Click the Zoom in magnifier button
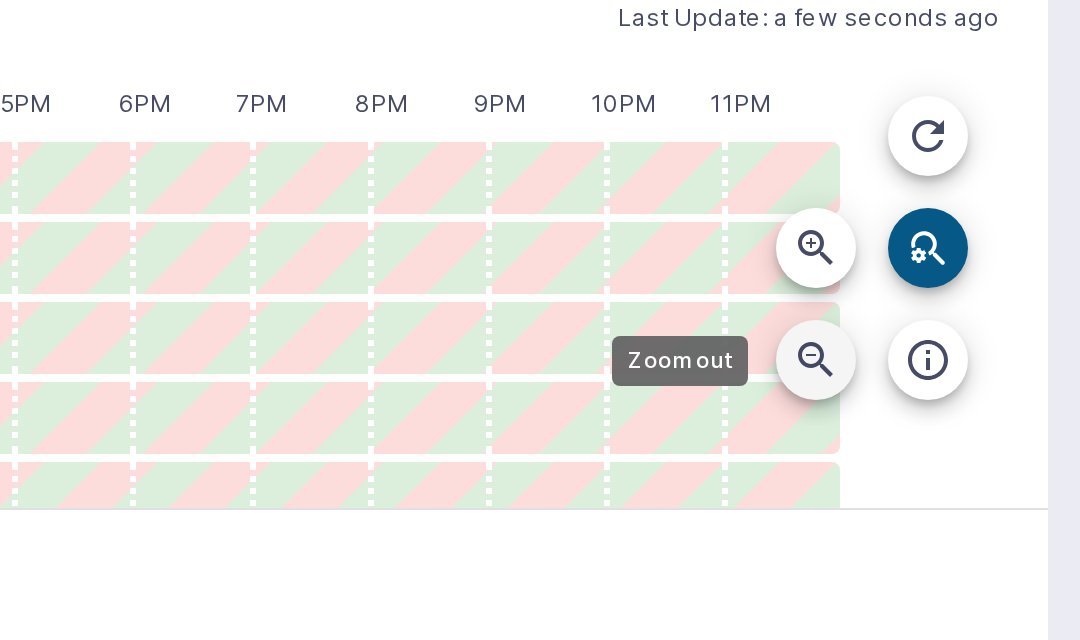Screen dimensions: 1080x640 (x=816, y=248)
